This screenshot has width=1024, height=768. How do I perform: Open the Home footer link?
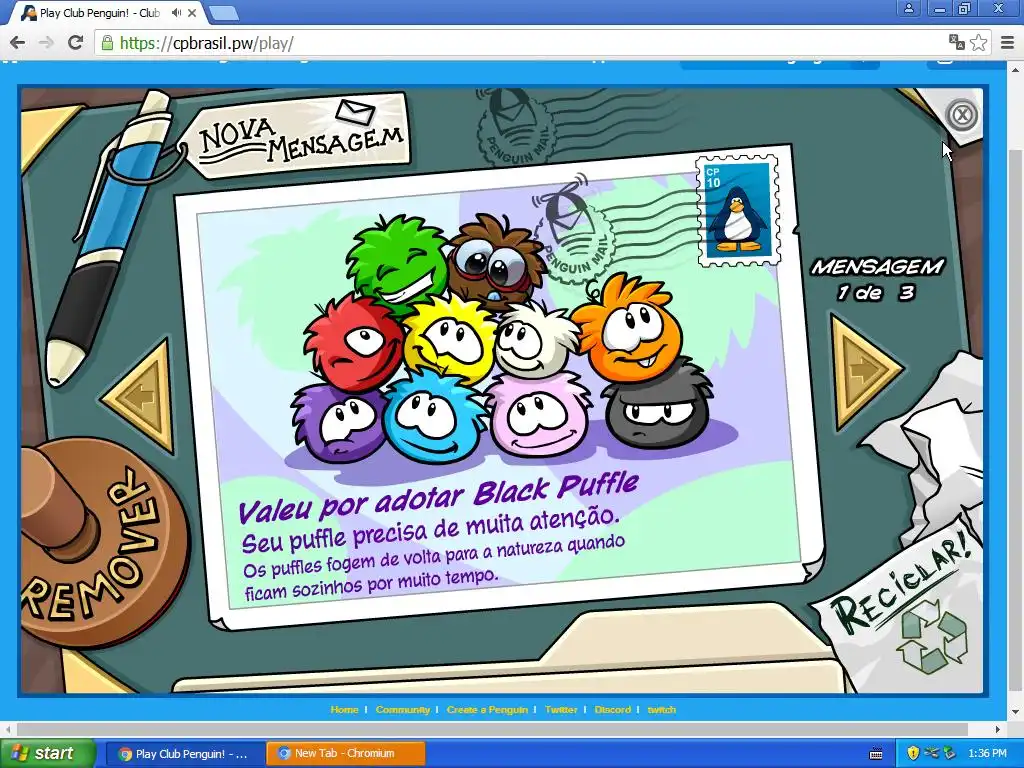pyautogui.click(x=344, y=710)
